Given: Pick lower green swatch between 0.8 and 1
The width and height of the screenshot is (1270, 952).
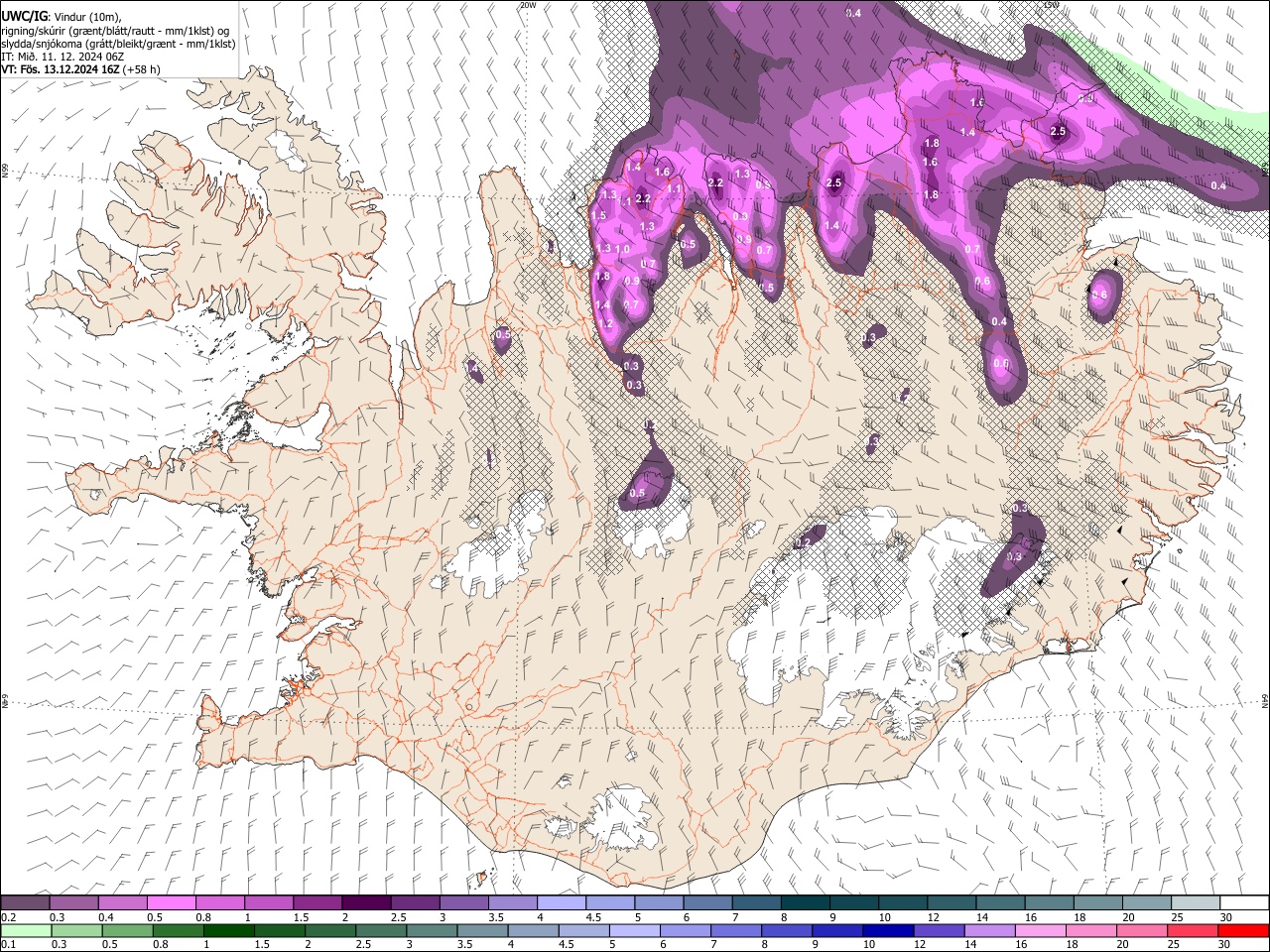Looking at the screenshot, I should coord(179,930).
